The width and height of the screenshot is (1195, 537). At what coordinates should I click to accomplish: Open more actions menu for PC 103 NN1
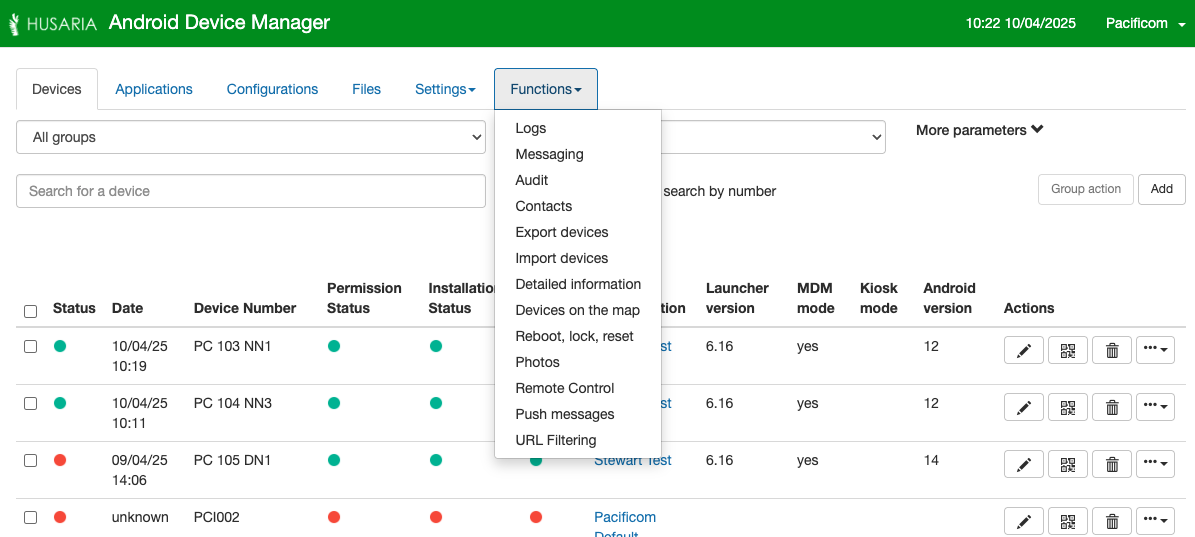(x=1155, y=350)
